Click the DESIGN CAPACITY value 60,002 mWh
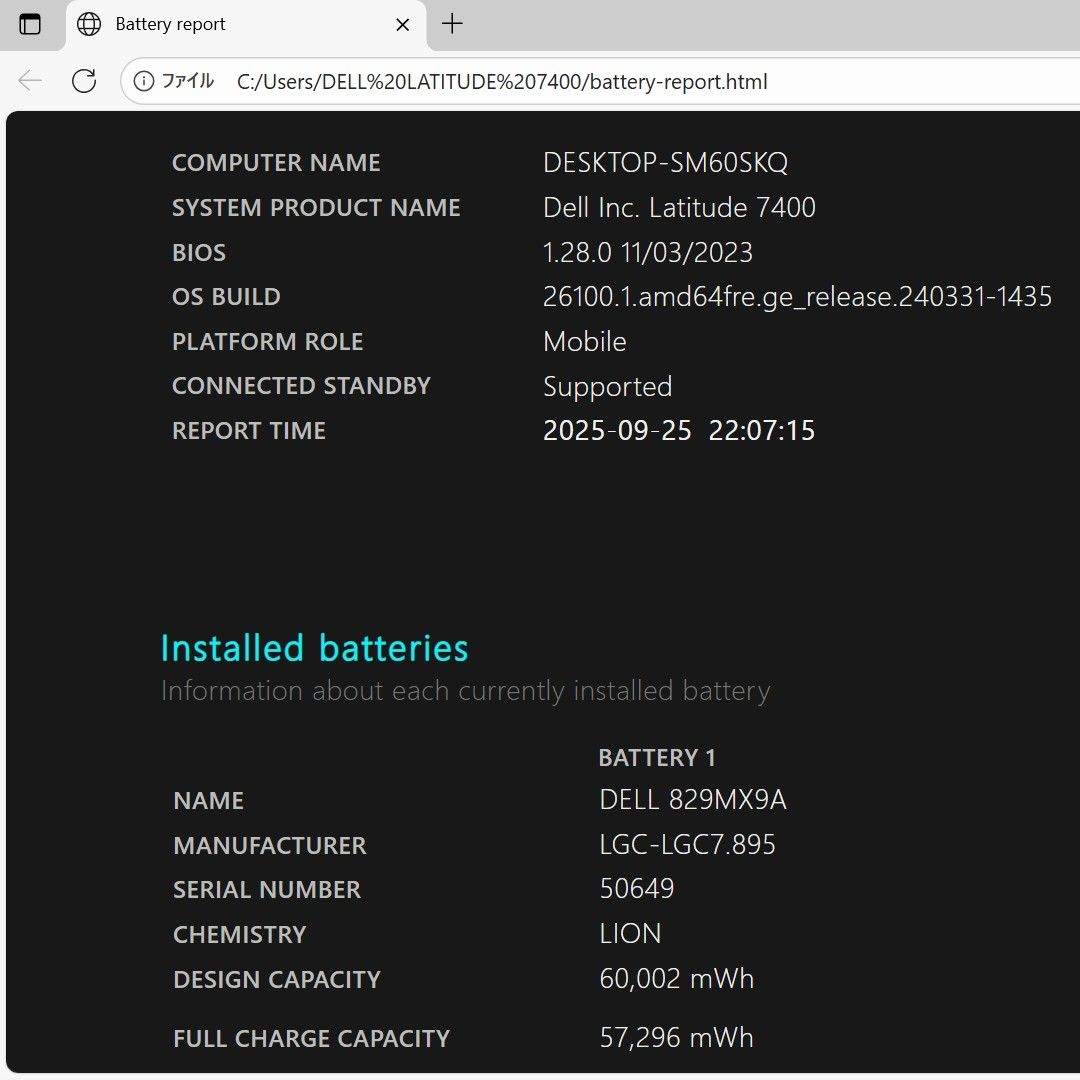The width and height of the screenshot is (1080, 1080). (x=676, y=978)
